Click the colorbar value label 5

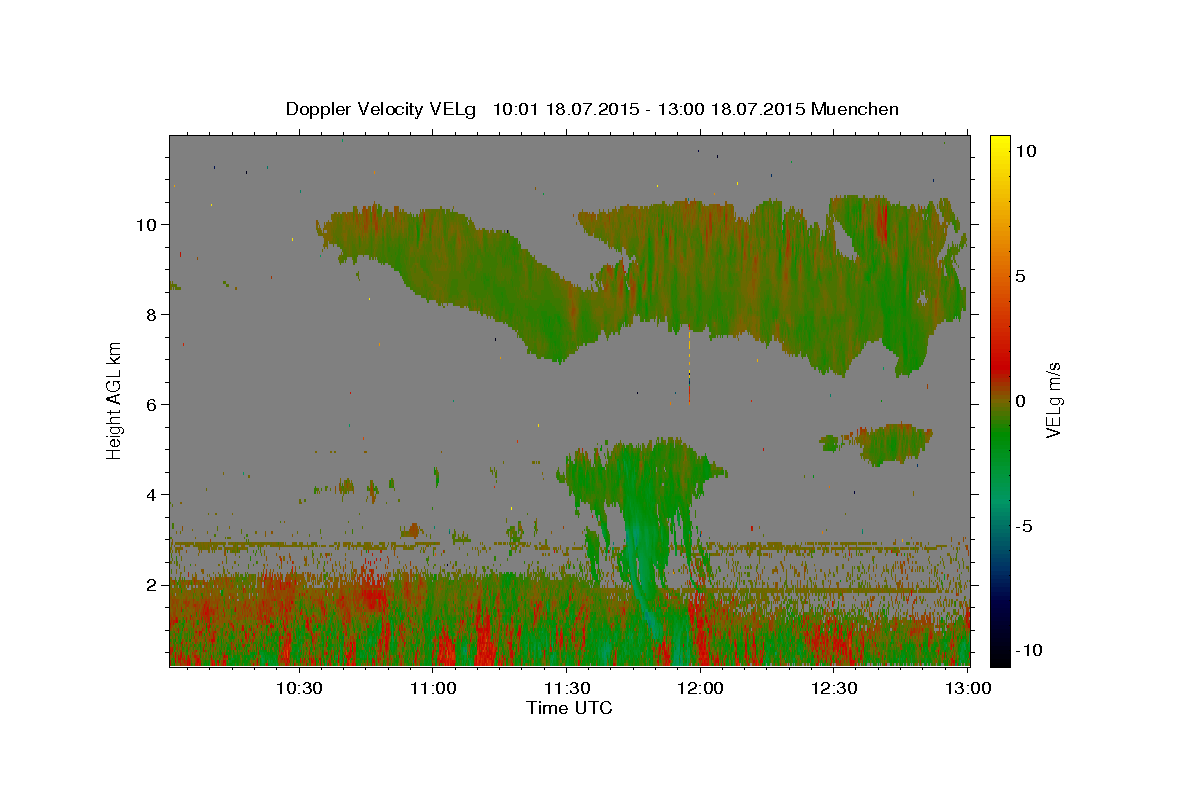[x=1022, y=276]
